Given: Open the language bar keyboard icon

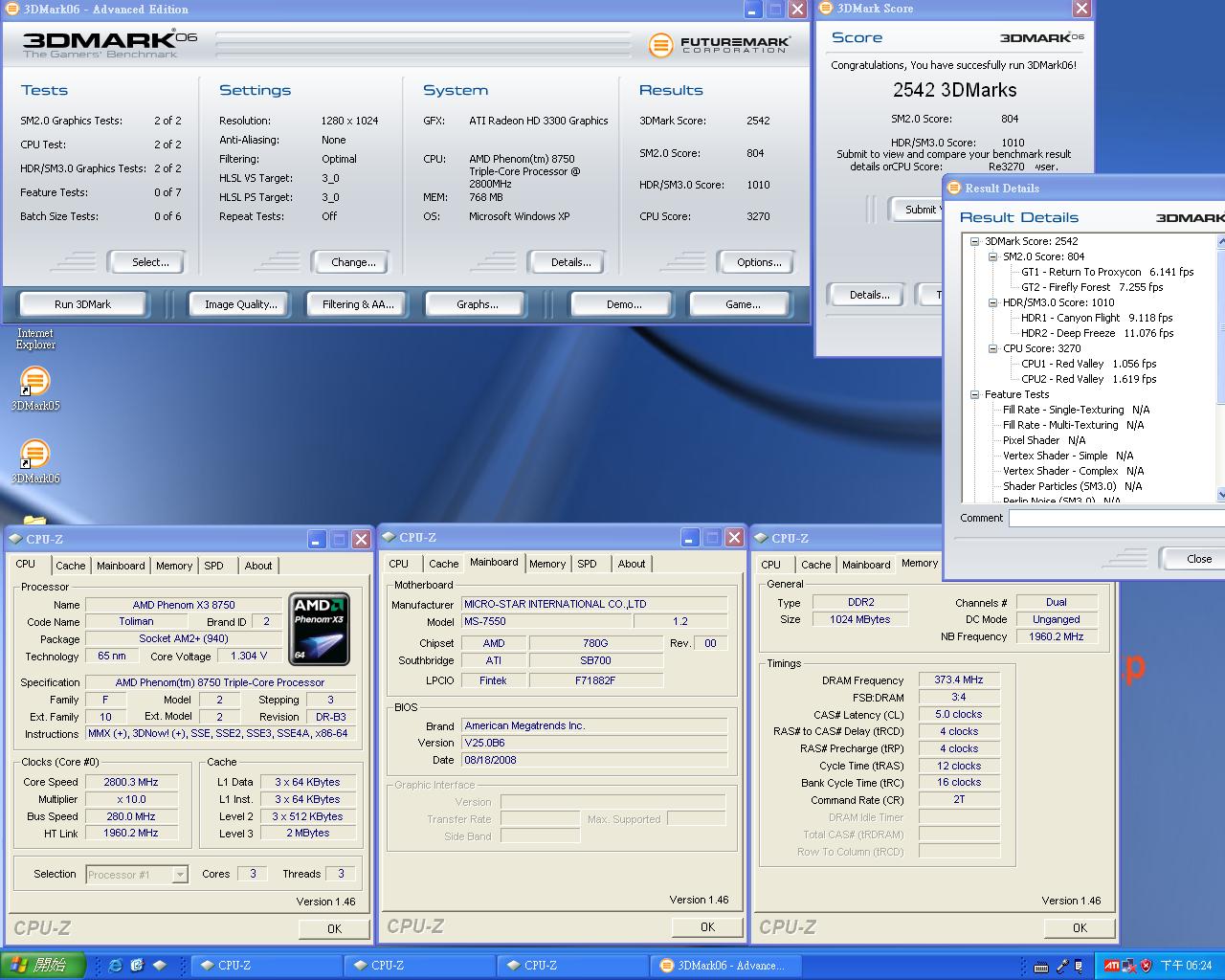Looking at the screenshot, I should pyautogui.click(x=1040, y=967).
